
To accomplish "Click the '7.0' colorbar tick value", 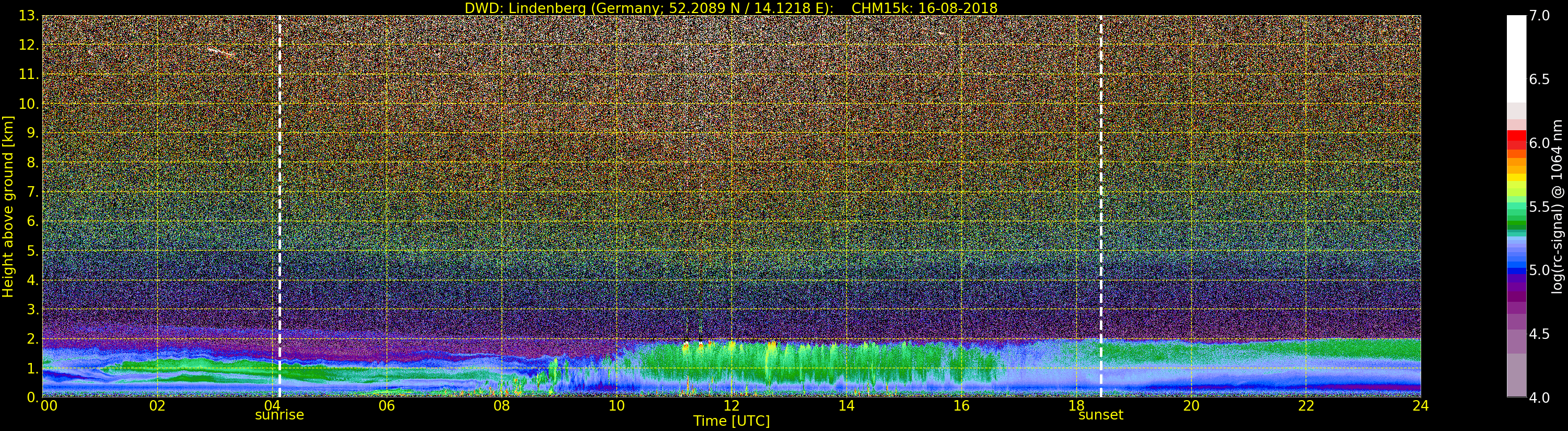I will (x=1539, y=15).
